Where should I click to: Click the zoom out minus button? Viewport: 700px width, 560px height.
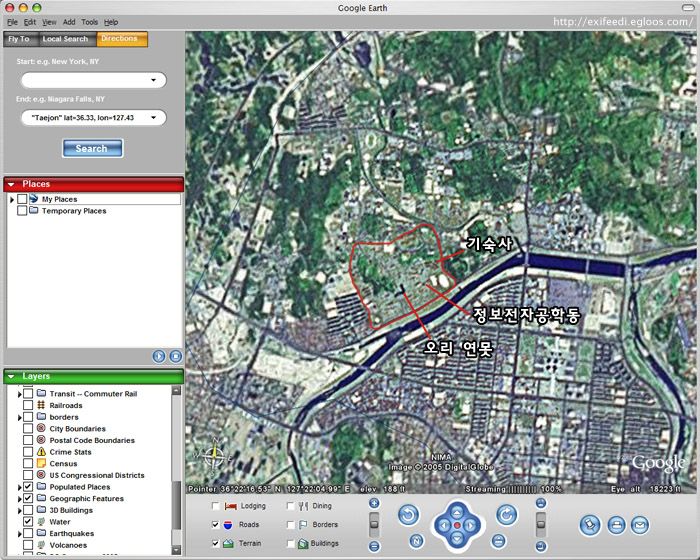[374, 546]
